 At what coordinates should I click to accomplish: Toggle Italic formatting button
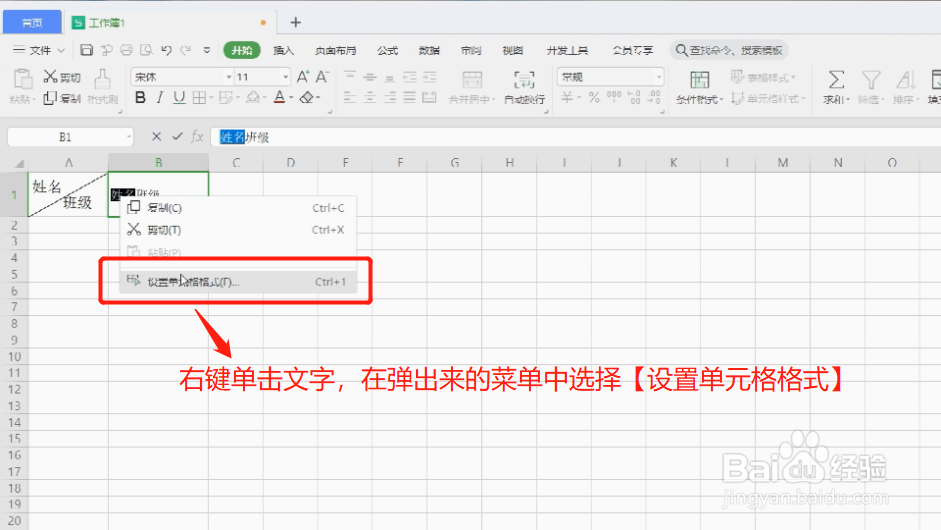tap(160, 97)
